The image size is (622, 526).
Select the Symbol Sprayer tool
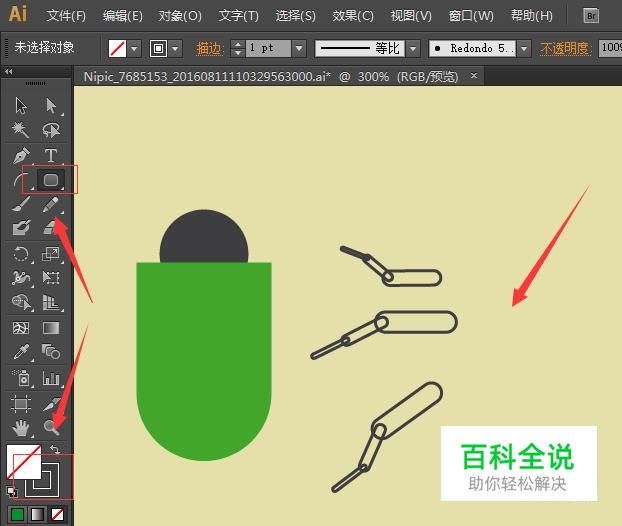21,378
